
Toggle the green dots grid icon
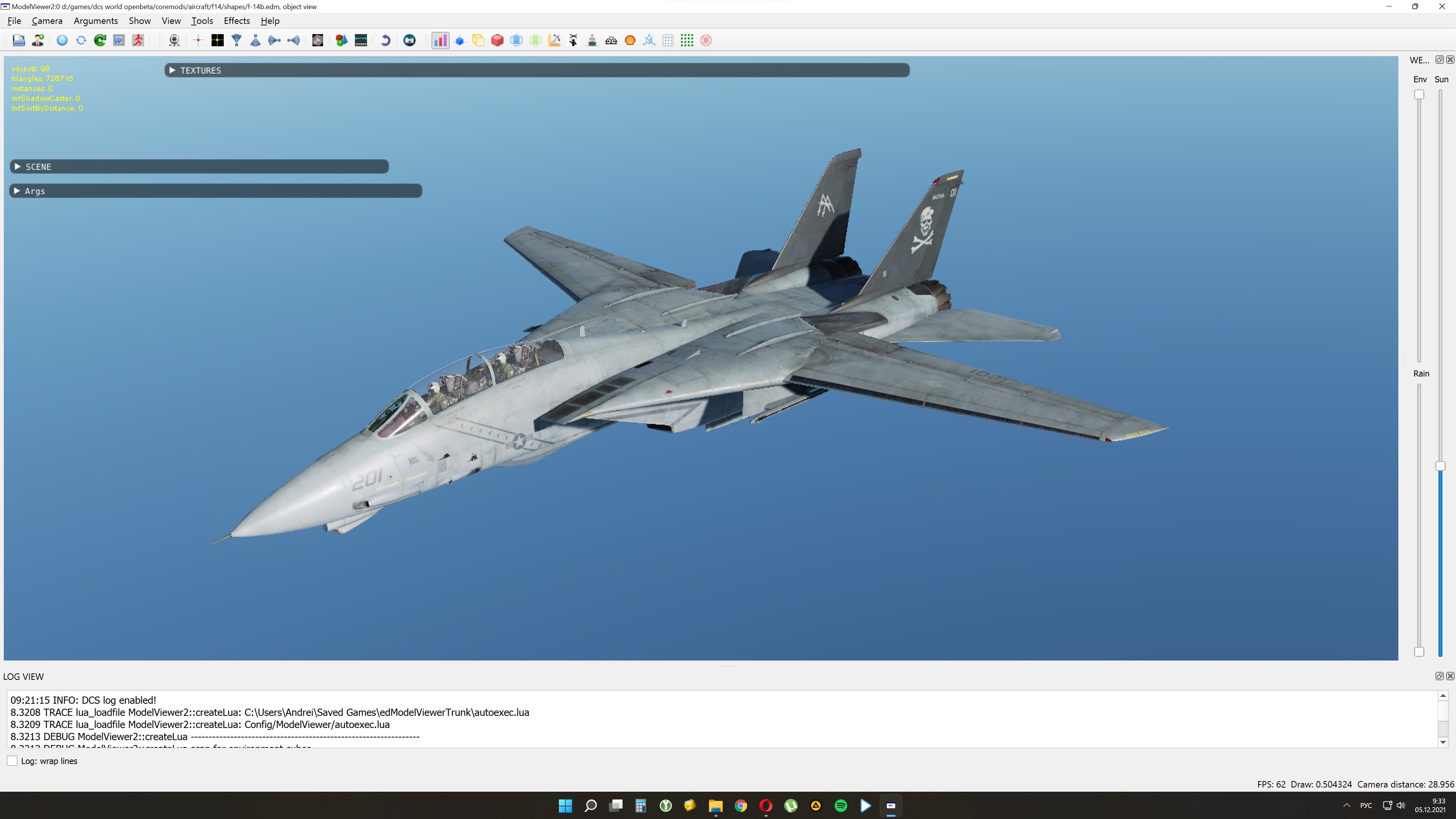(687, 40)
